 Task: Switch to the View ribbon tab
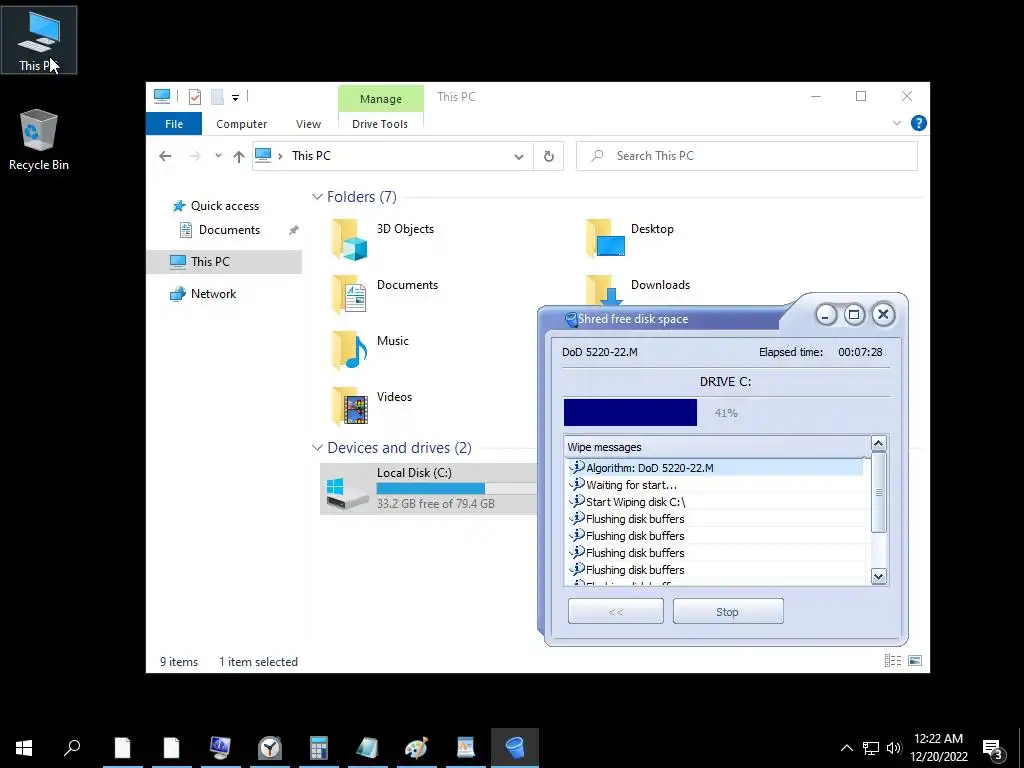pyautogui.click(x=308, y=124)
